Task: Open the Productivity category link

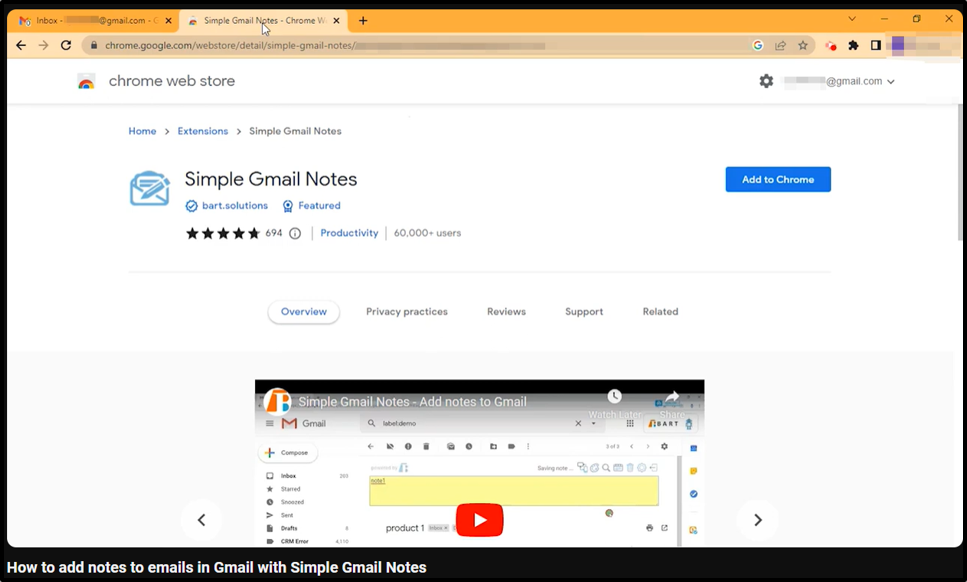Action: [x=349, y=233]
